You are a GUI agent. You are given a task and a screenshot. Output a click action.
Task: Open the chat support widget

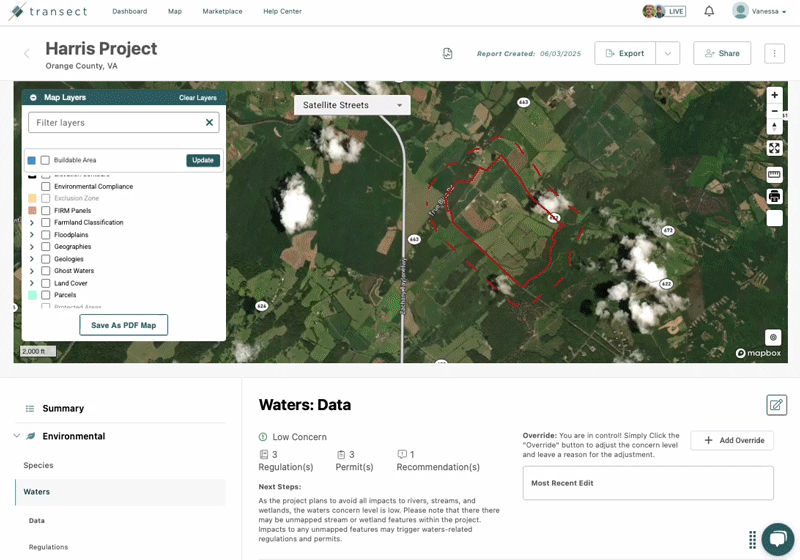[777, 538]
